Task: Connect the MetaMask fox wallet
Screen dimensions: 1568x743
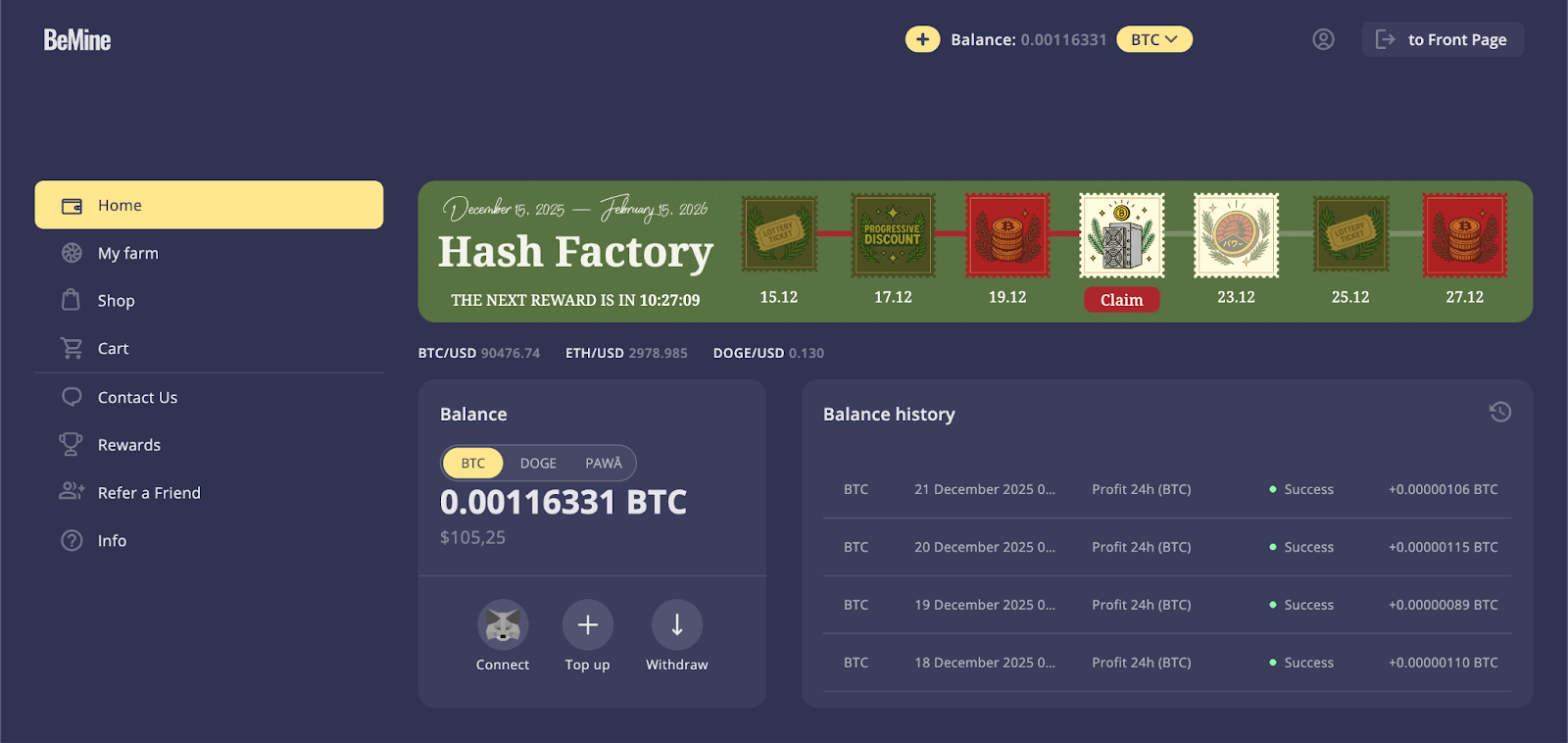Action: 503,624
